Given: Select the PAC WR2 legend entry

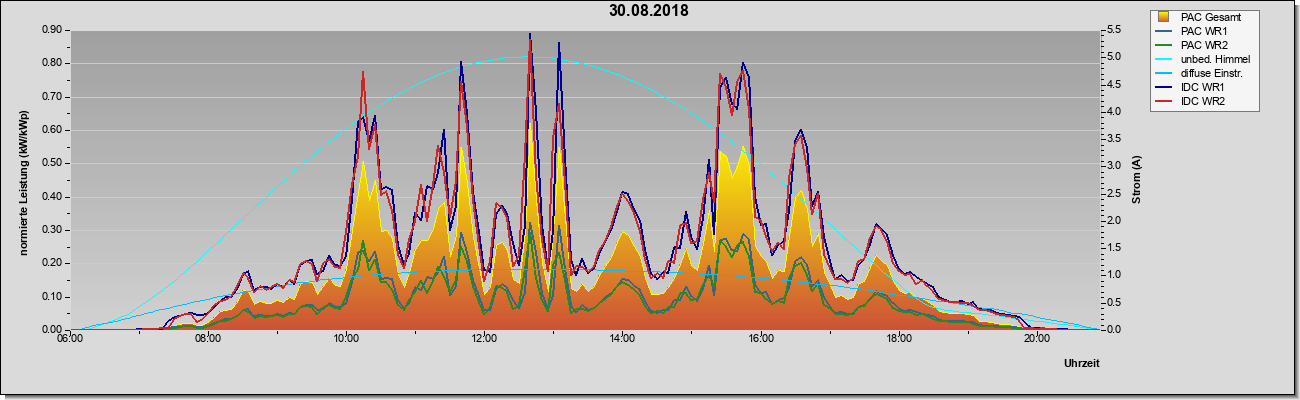Looking at the screenshot, I should tap(1202, 45).
